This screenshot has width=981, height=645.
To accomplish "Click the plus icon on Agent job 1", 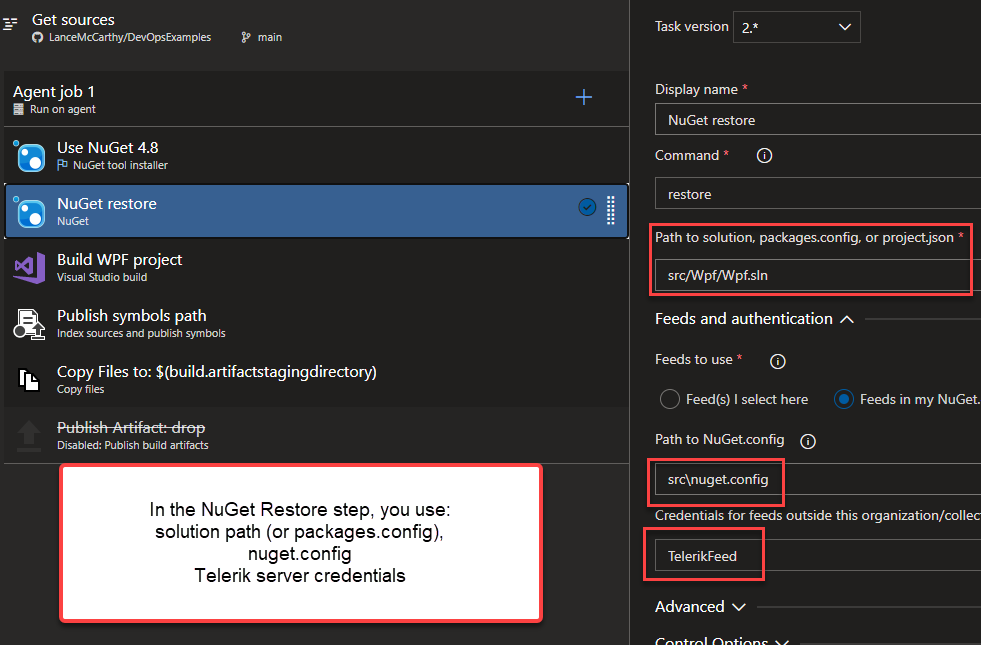I will pyautogui.click(x=584, y=97).
